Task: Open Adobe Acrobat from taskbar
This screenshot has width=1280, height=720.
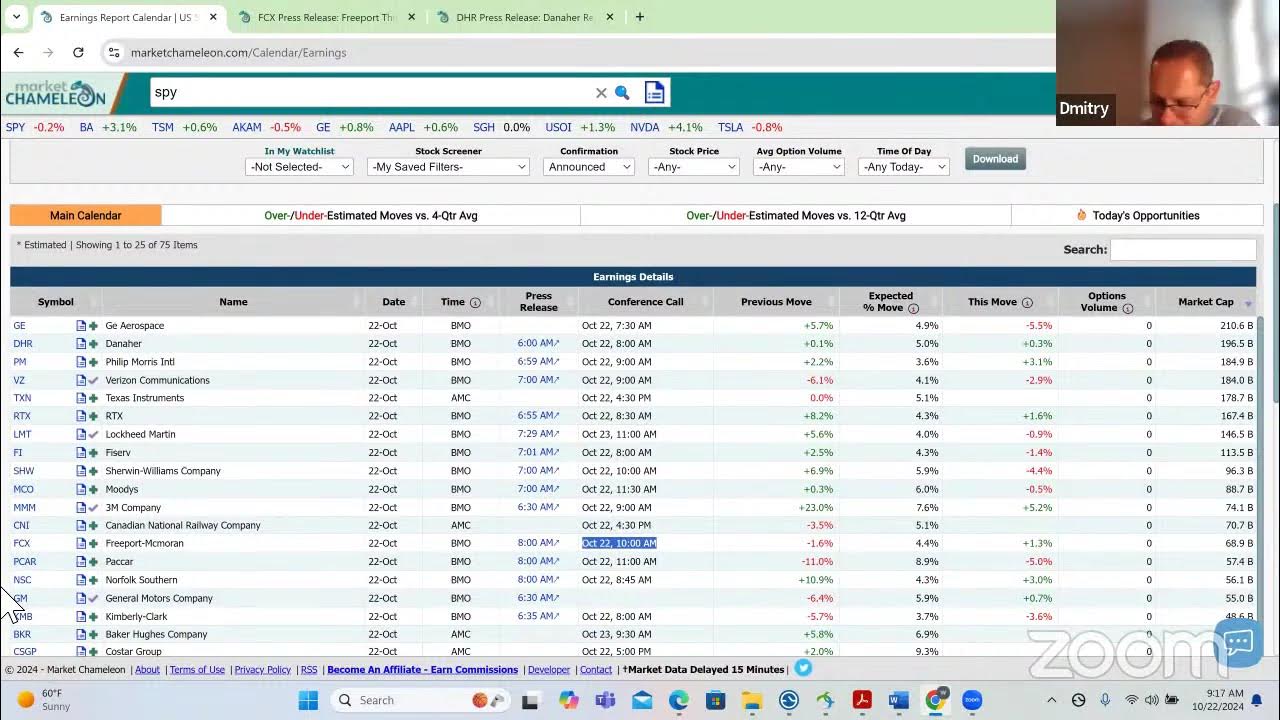Action: click(x=862, y=700)
